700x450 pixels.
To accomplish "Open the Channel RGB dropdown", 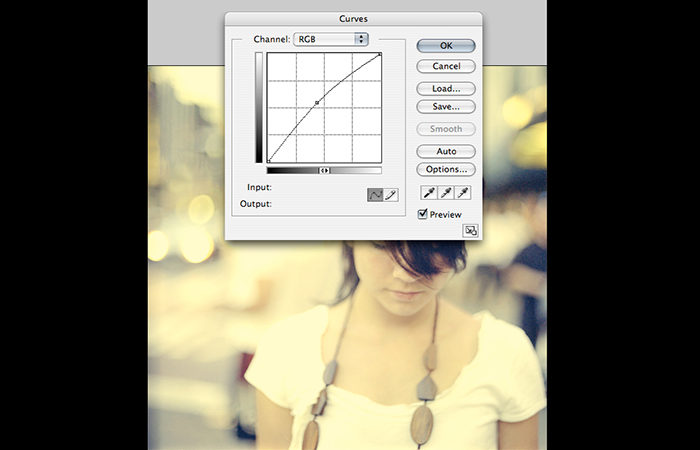I will 331,39.
